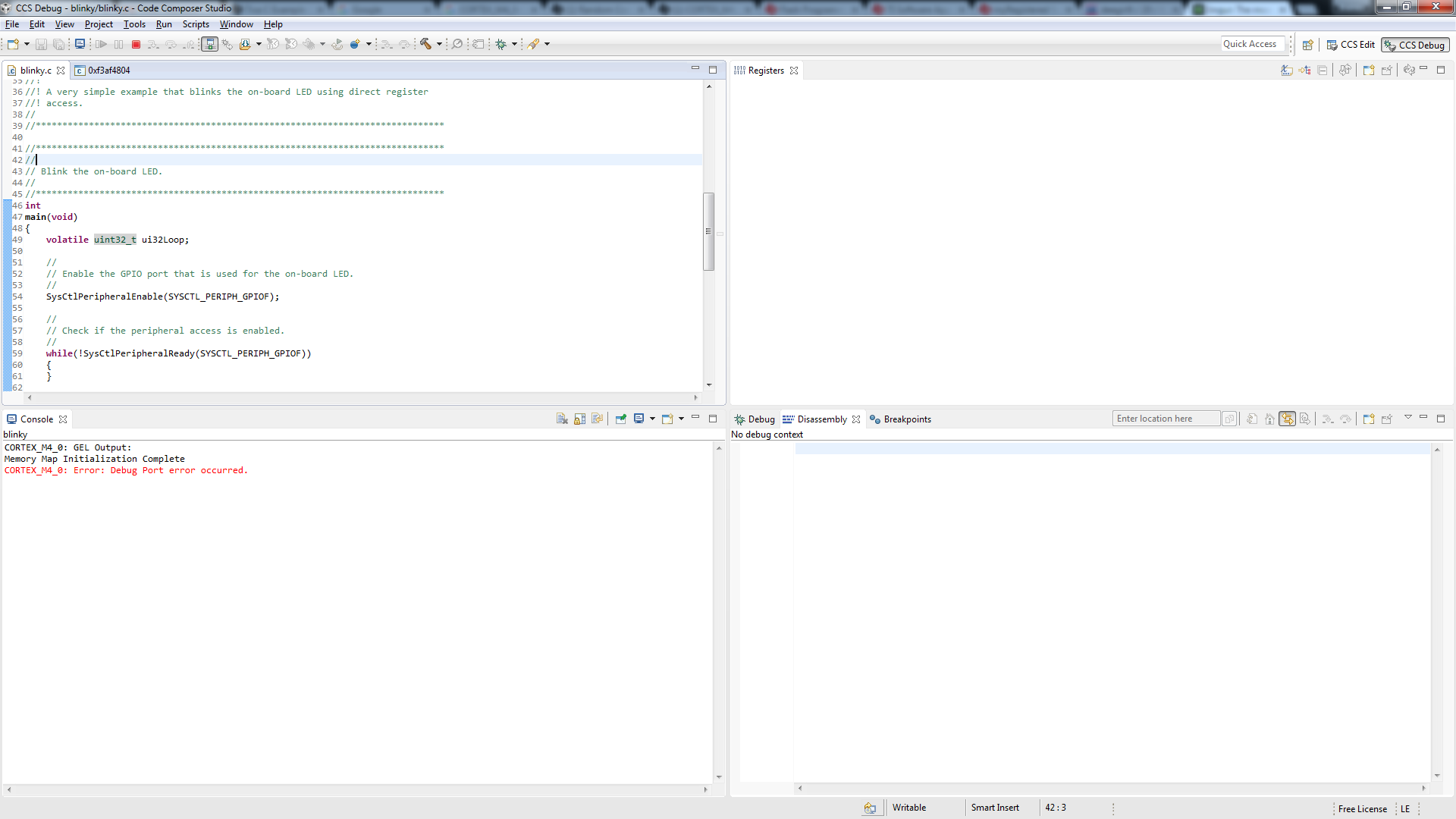
Task: Click the red Terminate debug button
Action: point(136,45)
